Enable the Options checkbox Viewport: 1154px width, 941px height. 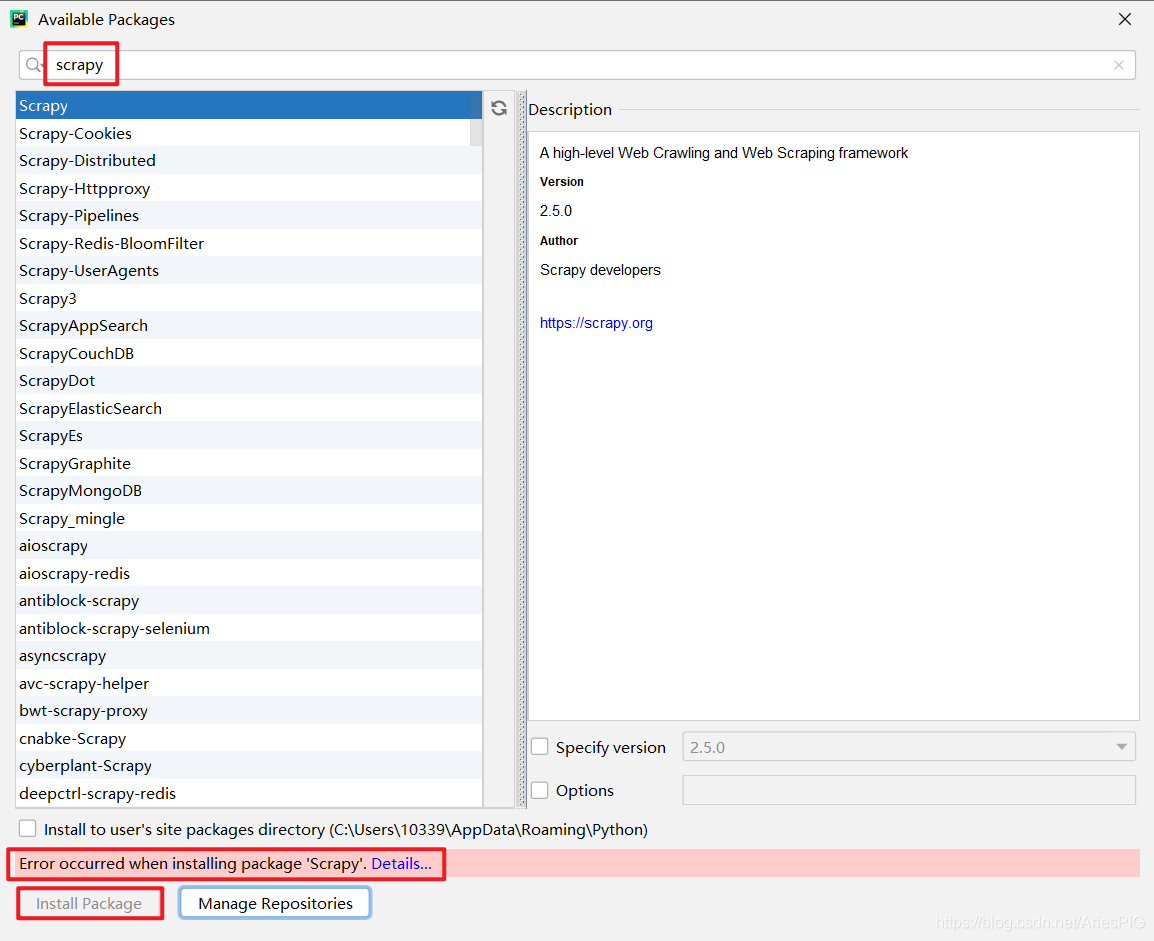(540, 790)
